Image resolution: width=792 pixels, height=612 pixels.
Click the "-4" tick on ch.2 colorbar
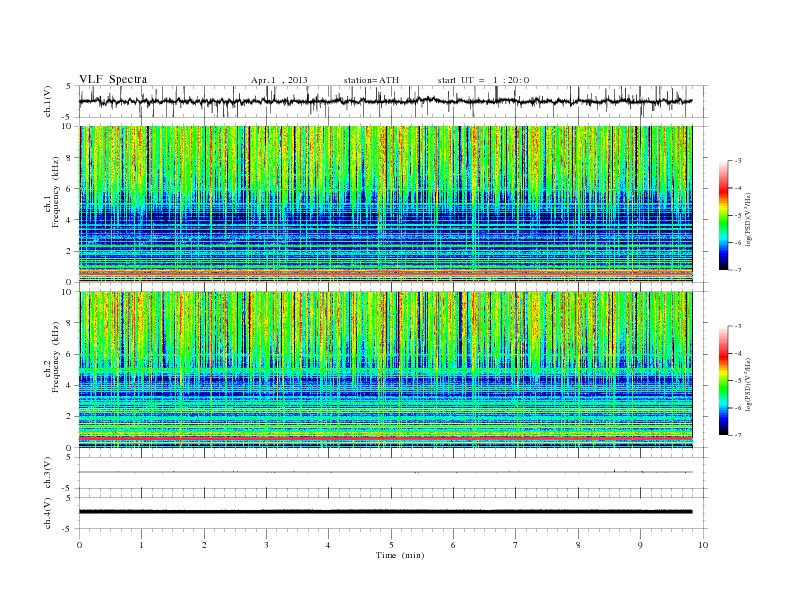(x=738, y=353)
